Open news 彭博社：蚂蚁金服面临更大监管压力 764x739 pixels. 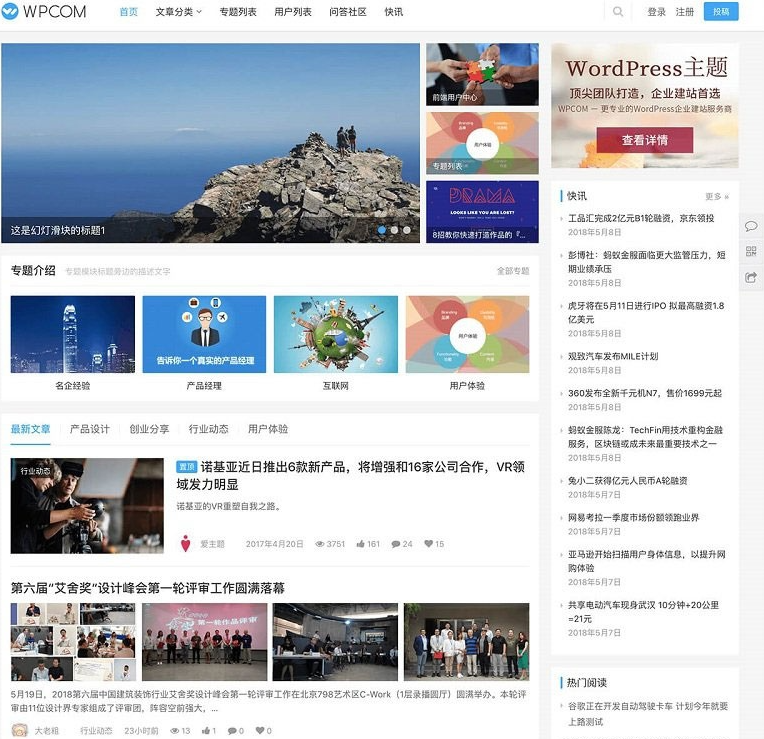pyautogui.click(x=647, y=262)
